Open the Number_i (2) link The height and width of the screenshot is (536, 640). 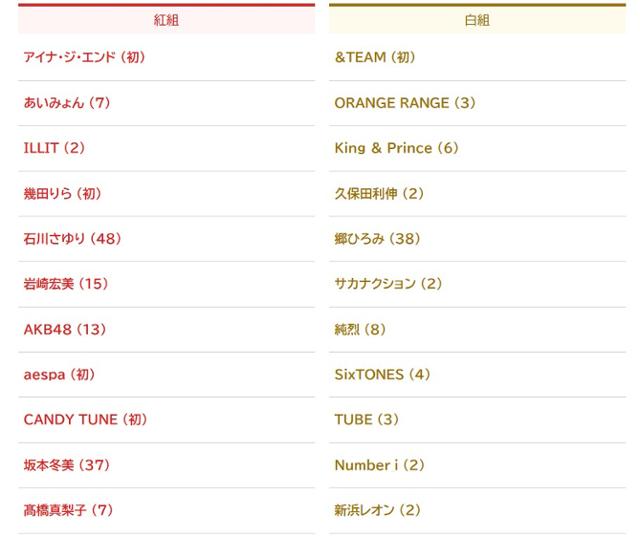point(379,465)
